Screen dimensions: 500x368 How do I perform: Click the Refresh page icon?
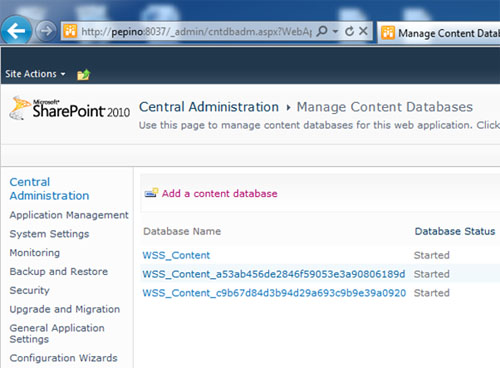349,31
